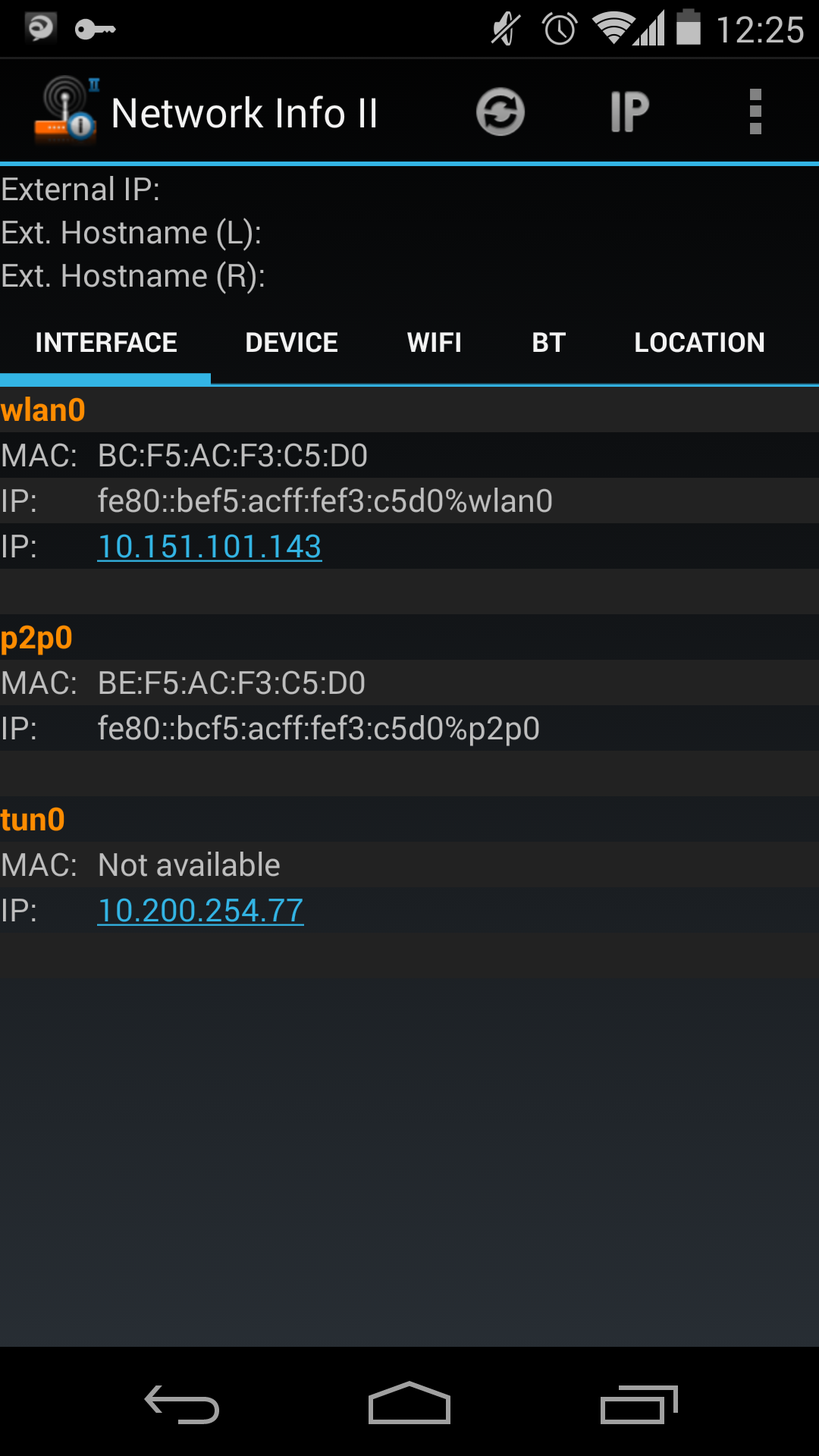Tap the wlan0 IPv6 address fe80::bef5:acff:fef3:c5d0%wlan0
This screenshot has width=819, height=1456.
coord(325,501)
